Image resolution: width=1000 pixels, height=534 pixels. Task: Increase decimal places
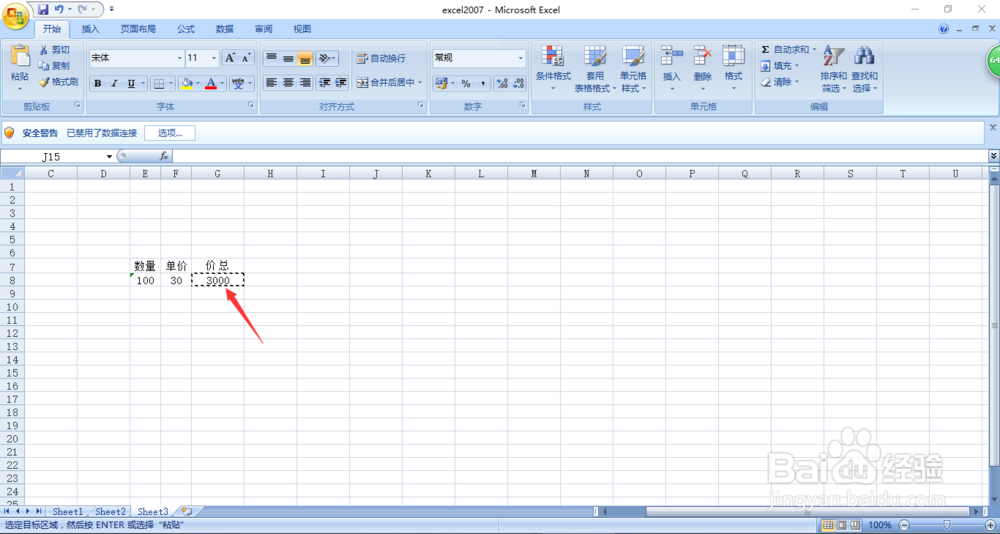502,84
